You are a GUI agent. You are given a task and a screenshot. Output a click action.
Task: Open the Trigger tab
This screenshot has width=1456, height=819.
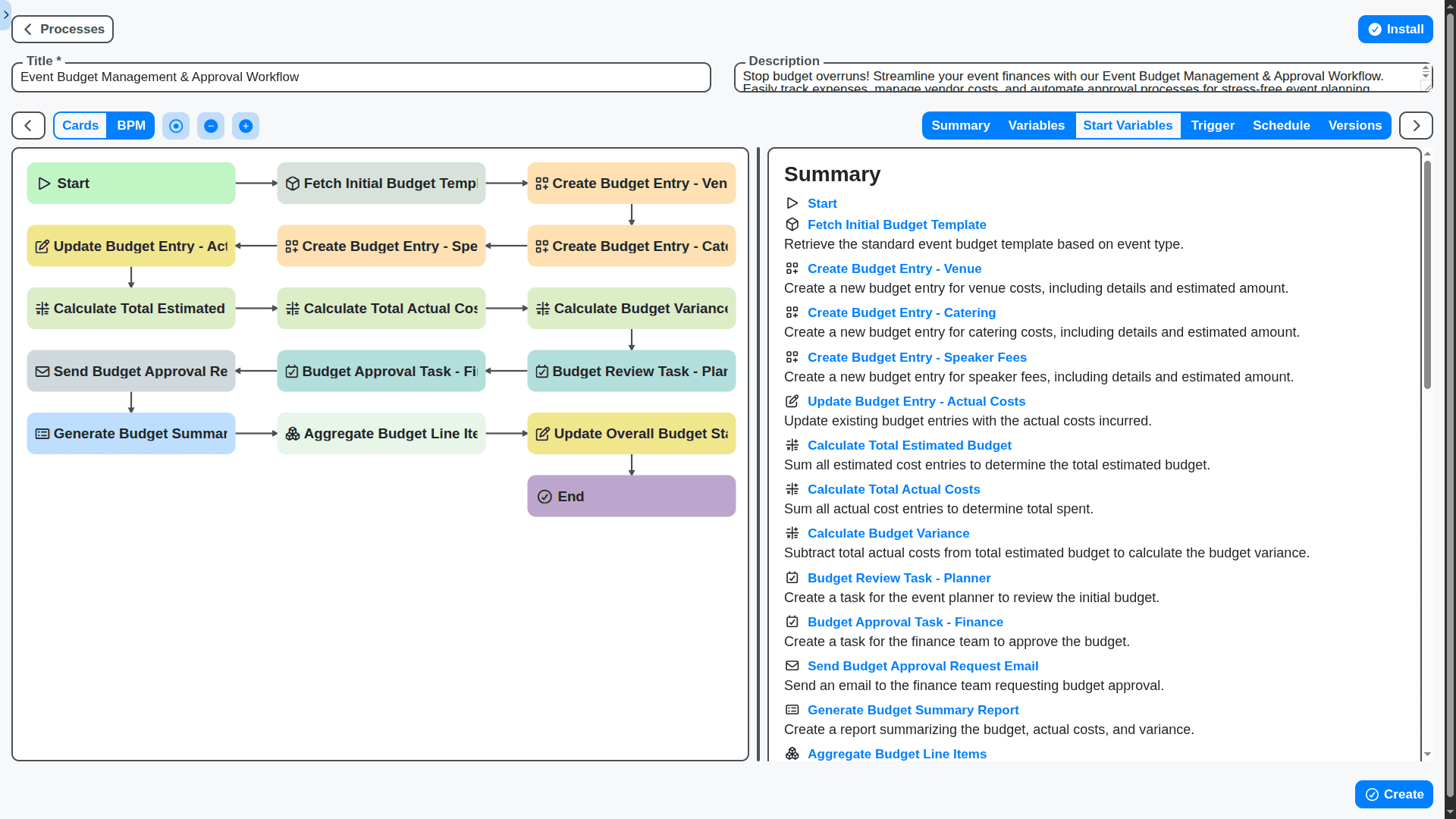tap(1212, 125)
